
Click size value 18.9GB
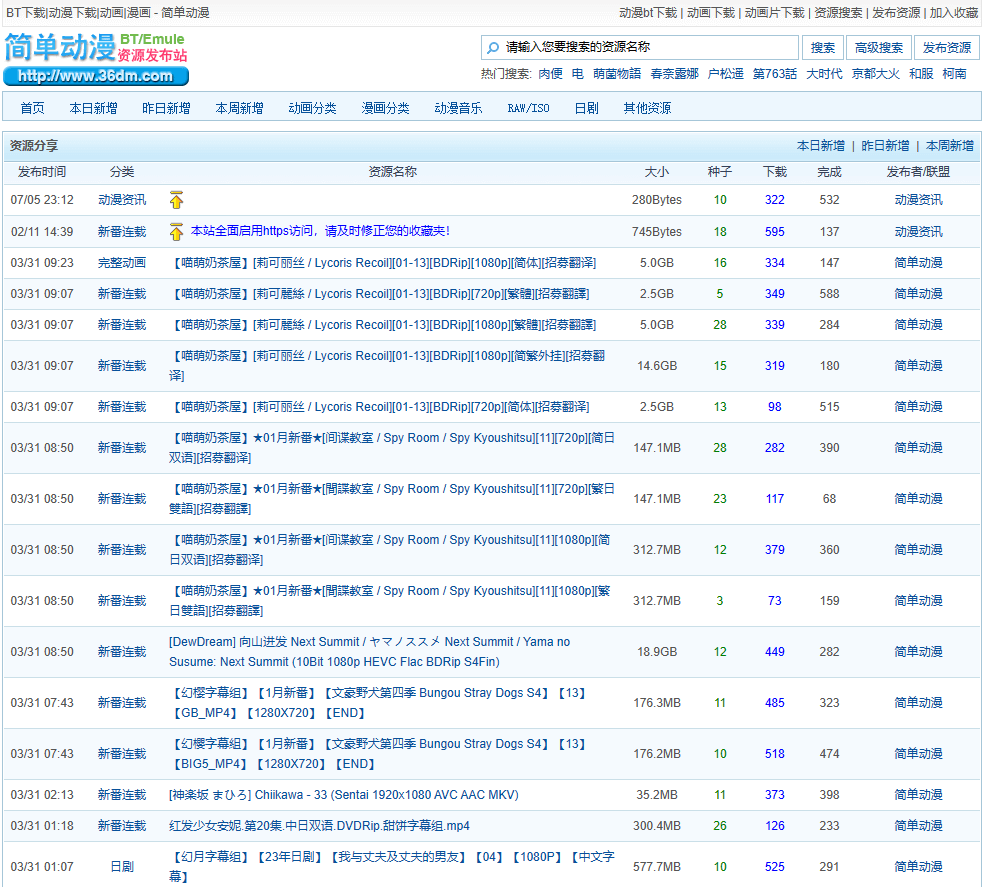(657, 652)
